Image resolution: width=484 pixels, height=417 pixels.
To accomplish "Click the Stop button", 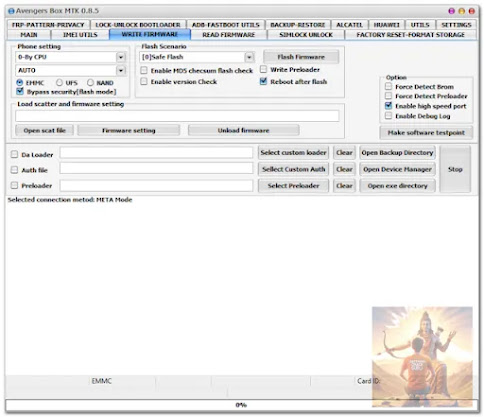I will tap(455, 169).
